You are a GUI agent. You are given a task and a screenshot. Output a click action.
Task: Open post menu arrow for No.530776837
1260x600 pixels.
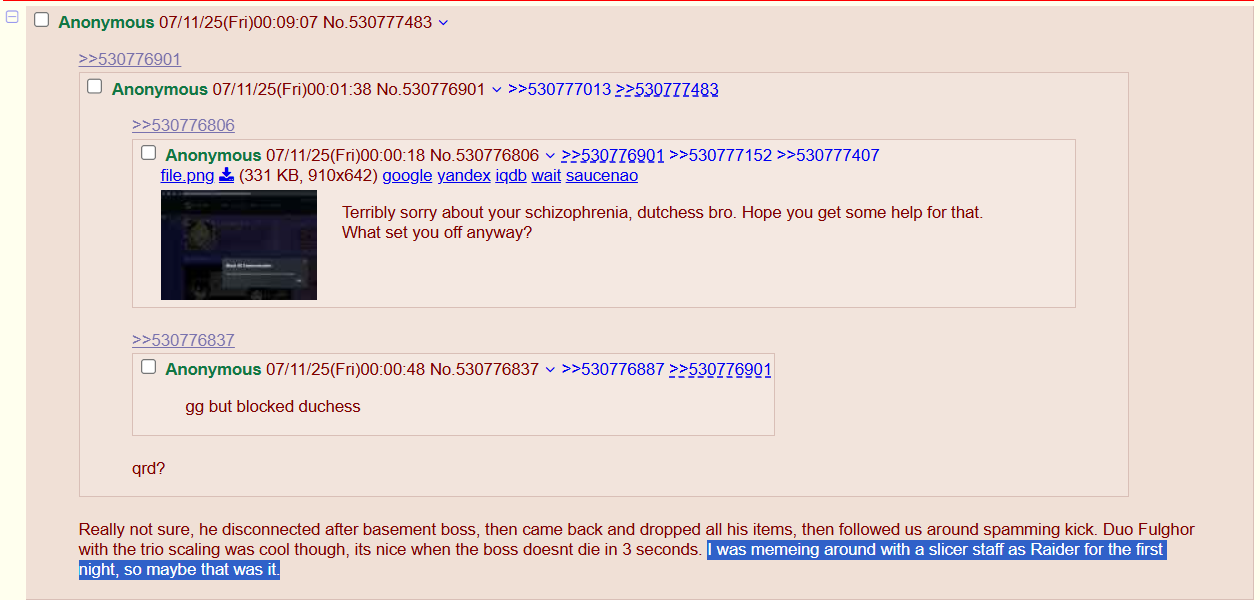(549, 369)
